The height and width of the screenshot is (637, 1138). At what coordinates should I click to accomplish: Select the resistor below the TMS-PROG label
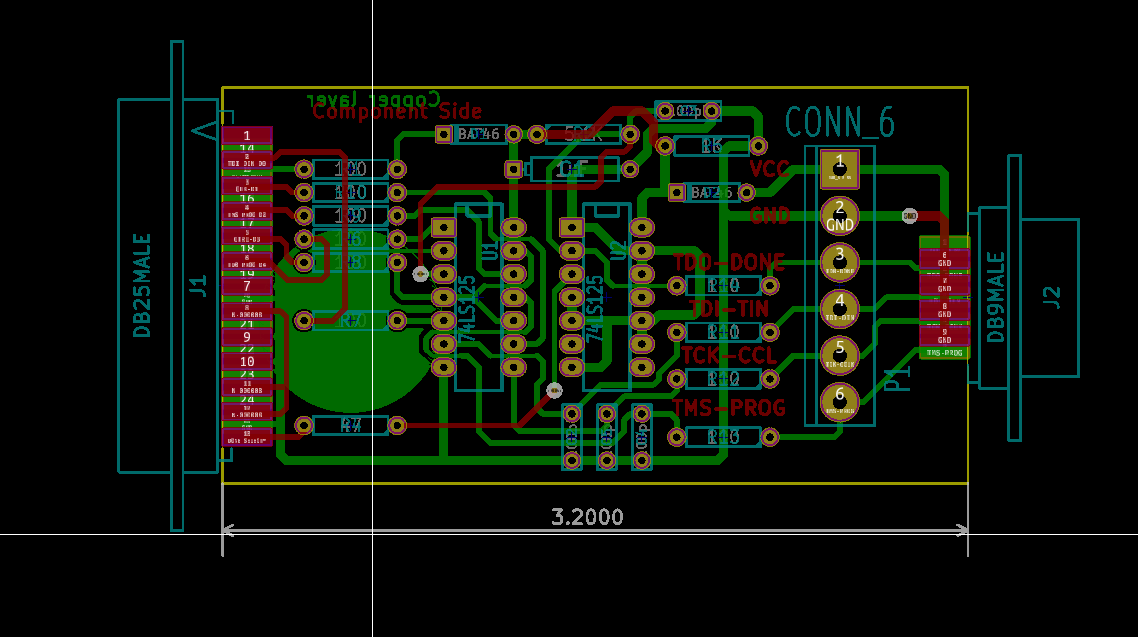(x=723, y=437)
